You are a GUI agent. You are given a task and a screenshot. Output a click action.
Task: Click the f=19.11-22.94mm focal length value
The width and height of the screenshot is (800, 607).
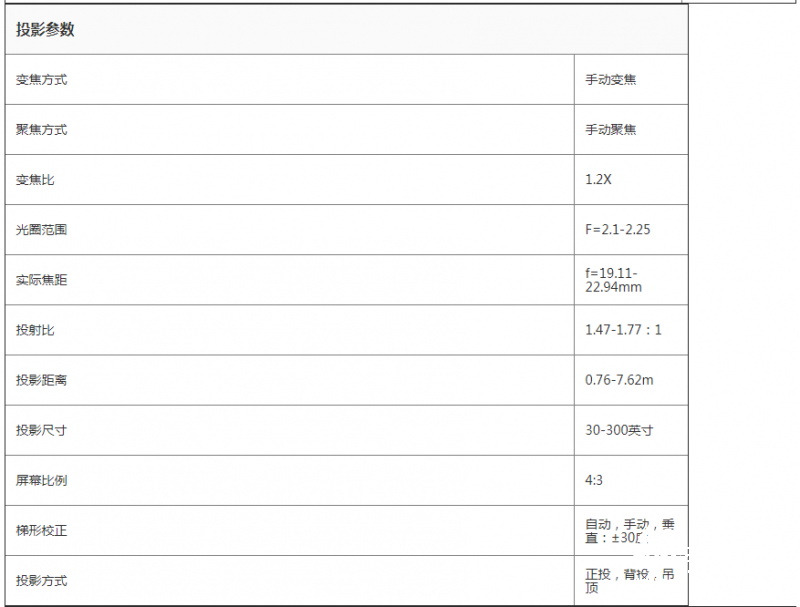coord(613,280)
